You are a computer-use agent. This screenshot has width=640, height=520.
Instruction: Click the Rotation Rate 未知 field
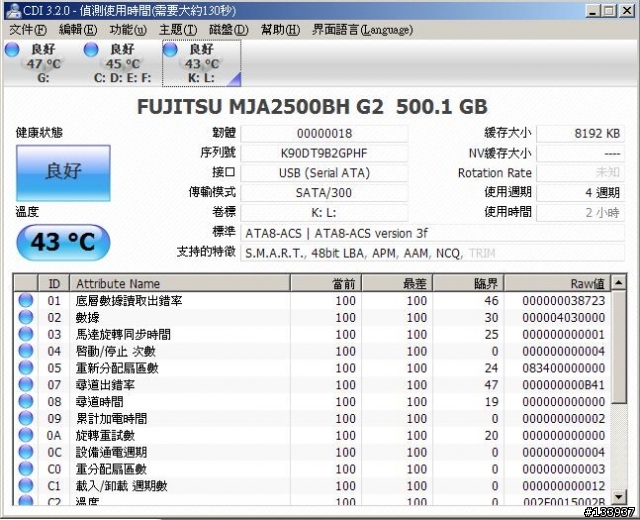coord(580,173)
